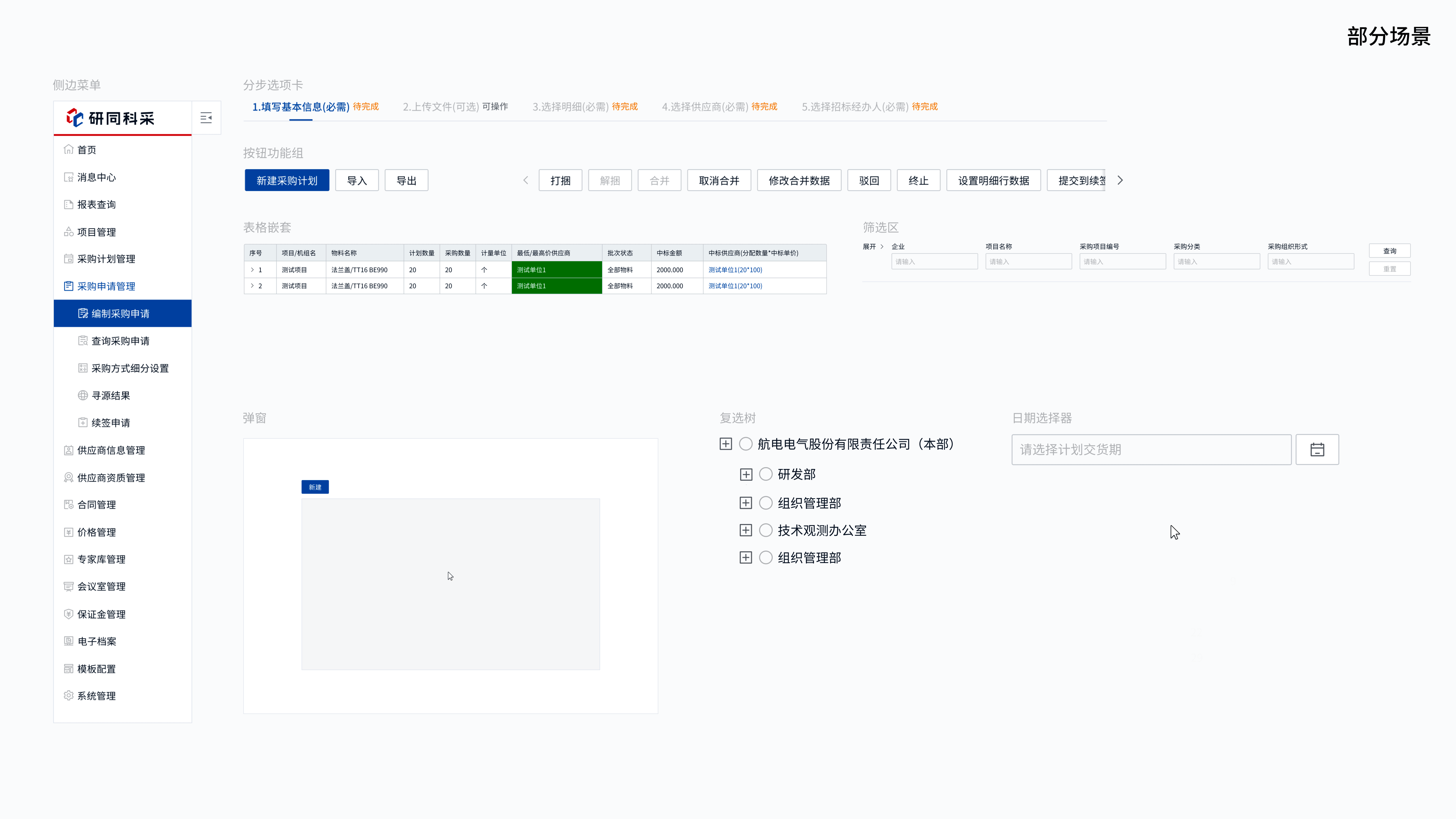Viewport: 1456px width, 819px height.
Task: Expand table row 2
Action: [252, 286]
